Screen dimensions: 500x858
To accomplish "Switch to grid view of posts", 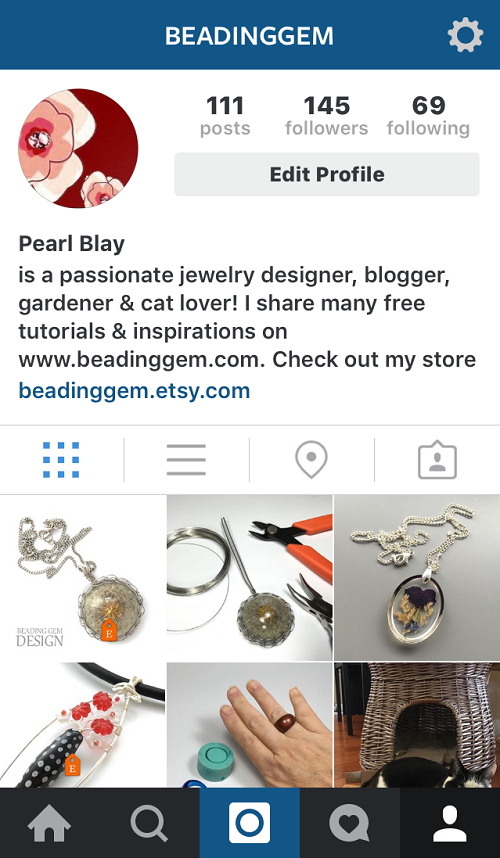I will (61, 460).
